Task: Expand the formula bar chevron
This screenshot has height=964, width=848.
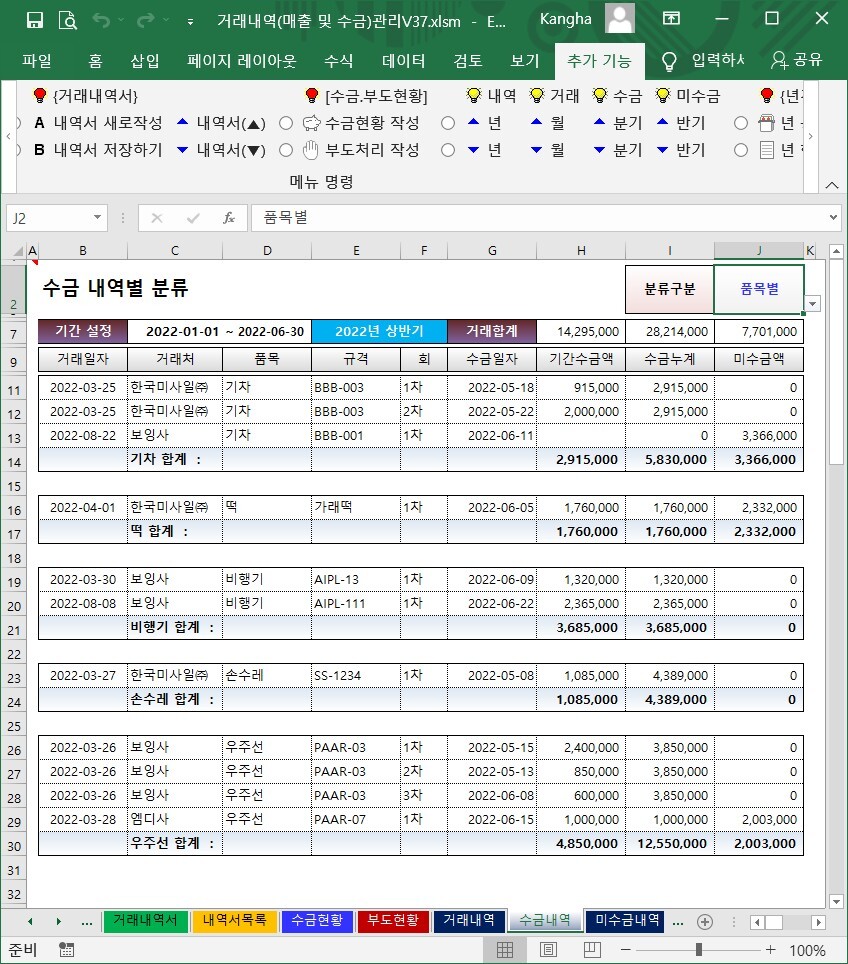Action: 833,217
